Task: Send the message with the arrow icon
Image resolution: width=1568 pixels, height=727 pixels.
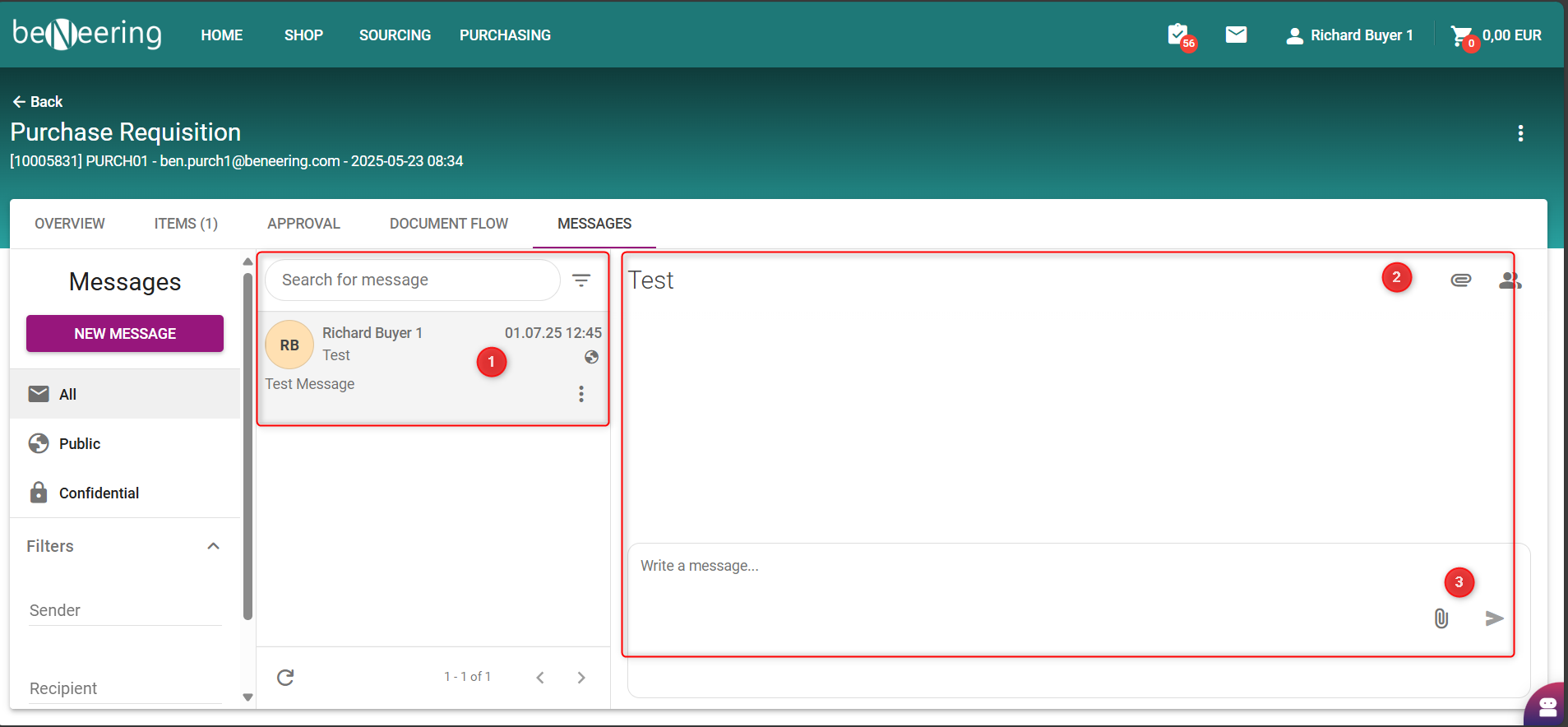Action: click(x=1494, y=618)
